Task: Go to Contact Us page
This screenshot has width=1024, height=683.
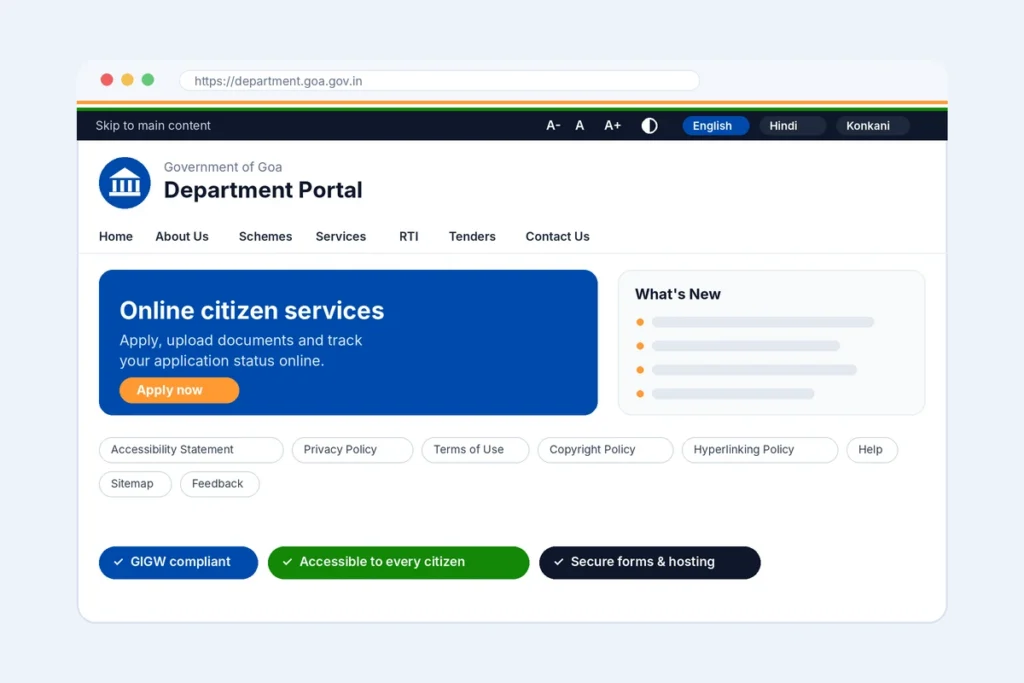Action: 558,236
